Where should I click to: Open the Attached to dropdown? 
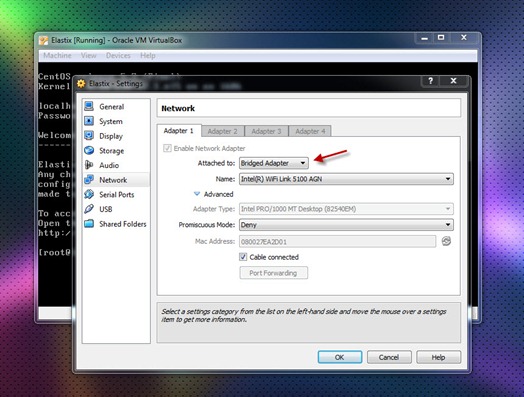(274, 163)
